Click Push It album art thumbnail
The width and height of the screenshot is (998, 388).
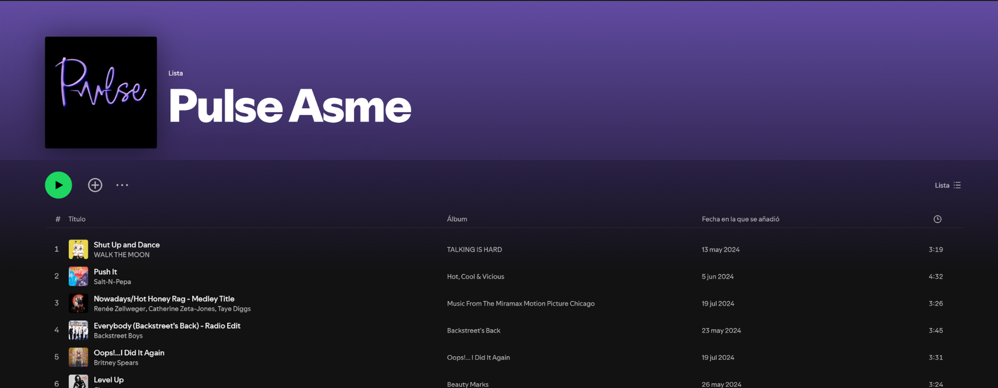pos(78,276)
